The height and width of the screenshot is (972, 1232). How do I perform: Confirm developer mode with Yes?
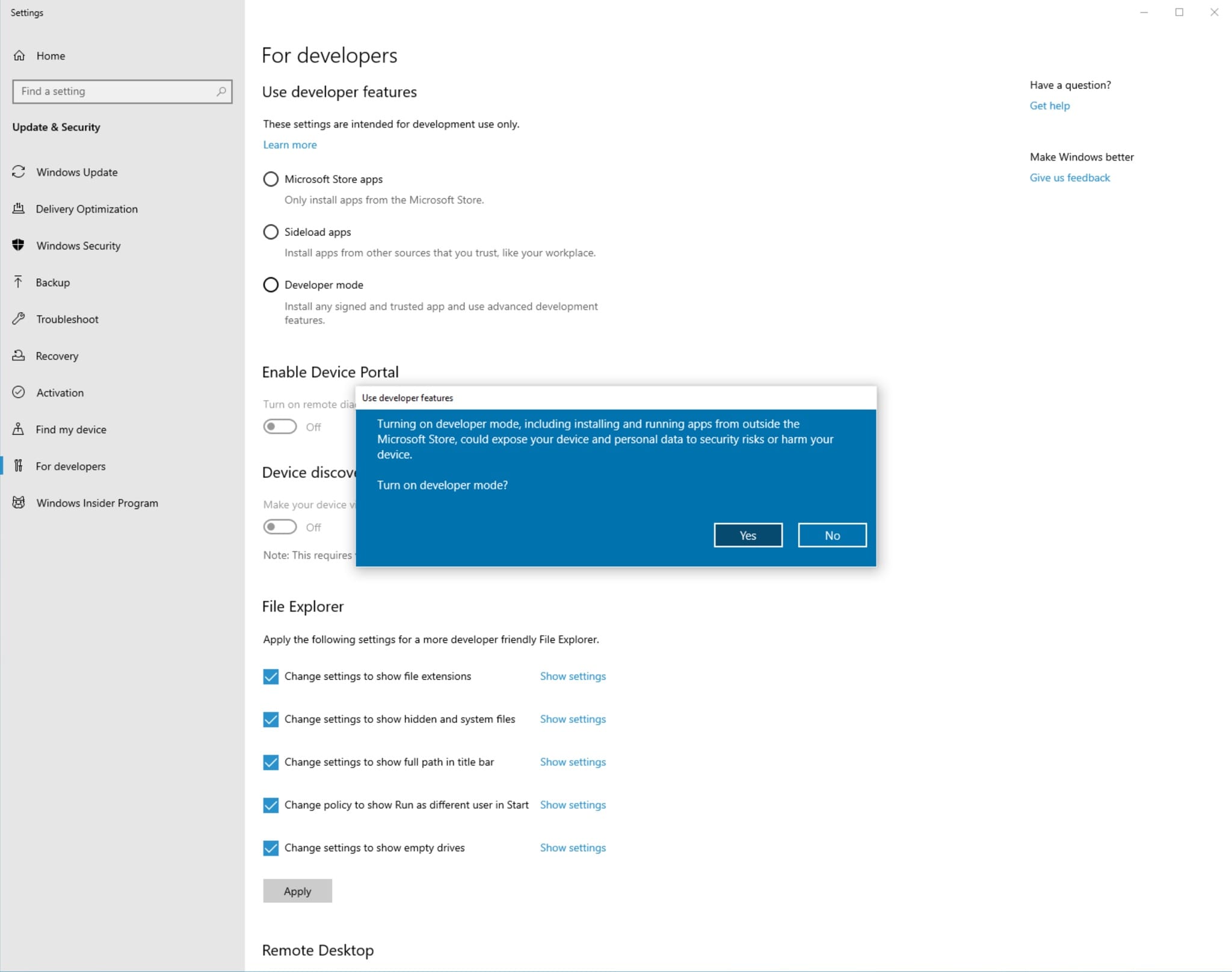748,535
